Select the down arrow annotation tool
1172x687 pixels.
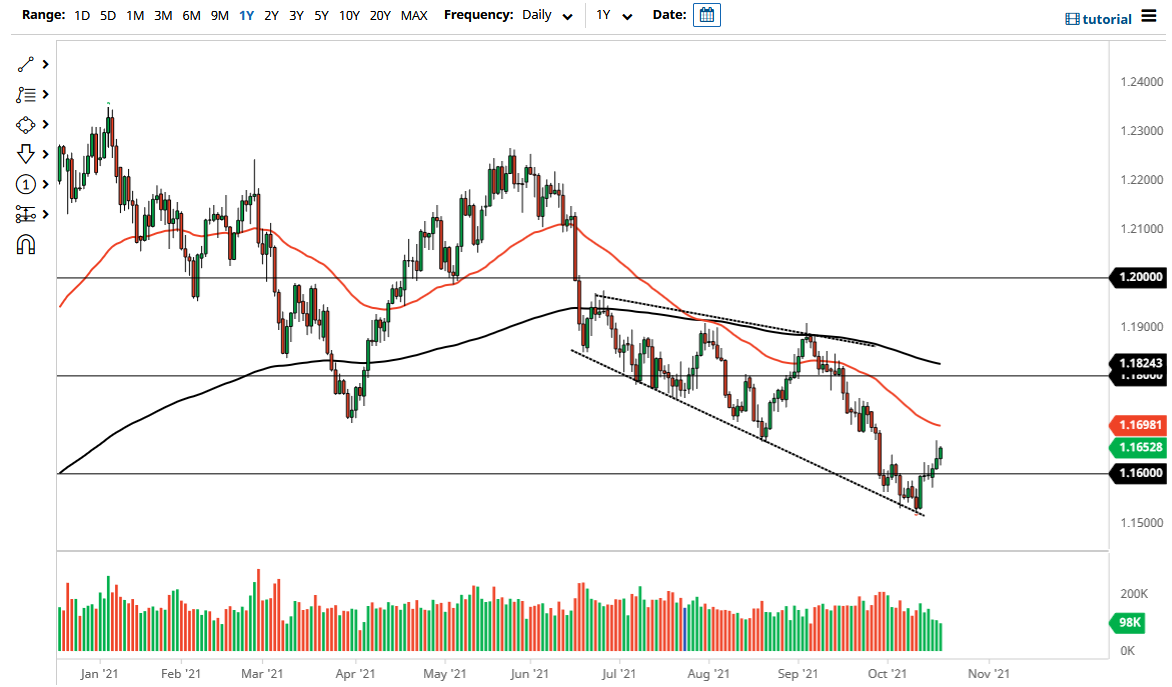pyautogui.click(x=28, y=154)
